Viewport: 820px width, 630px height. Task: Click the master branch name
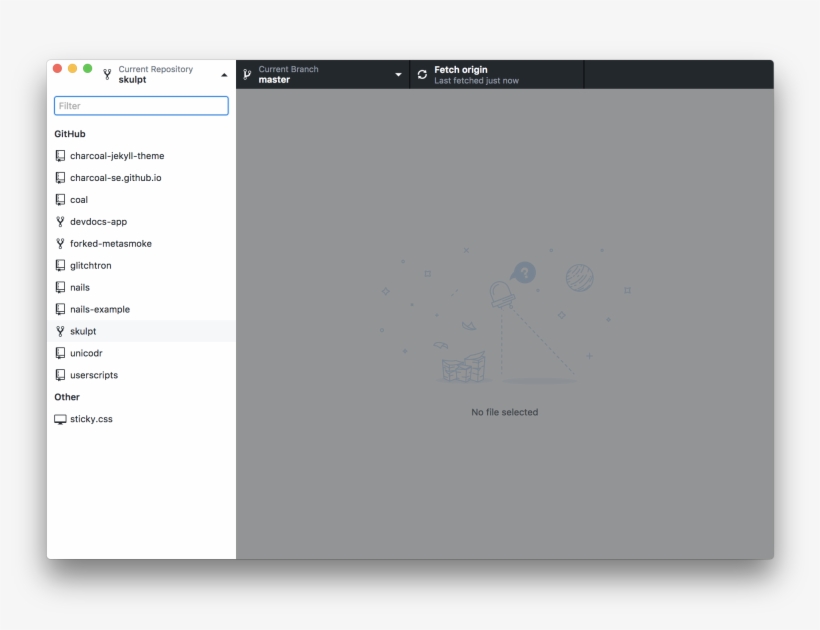(274, 80)
